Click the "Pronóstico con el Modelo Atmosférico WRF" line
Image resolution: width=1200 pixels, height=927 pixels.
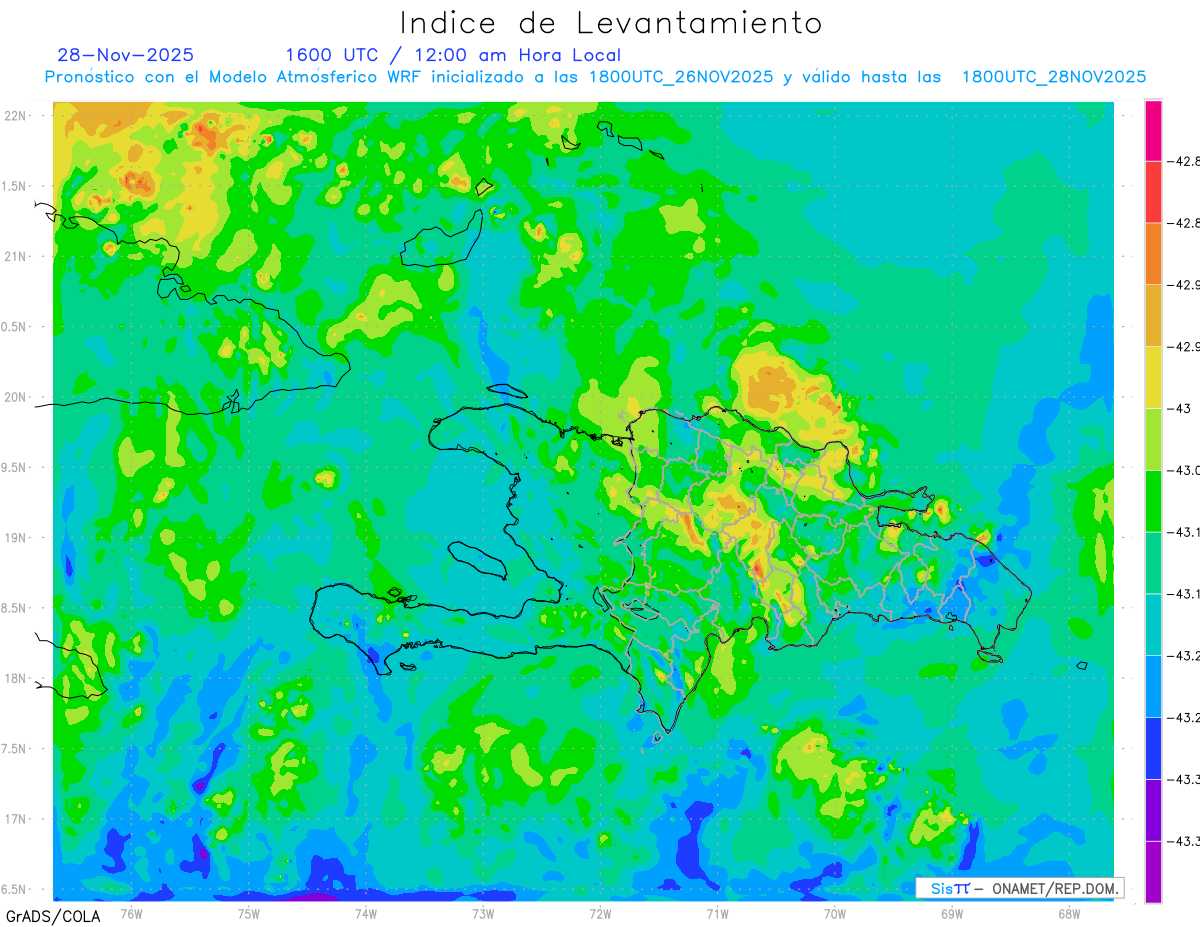tap(595, 77)
